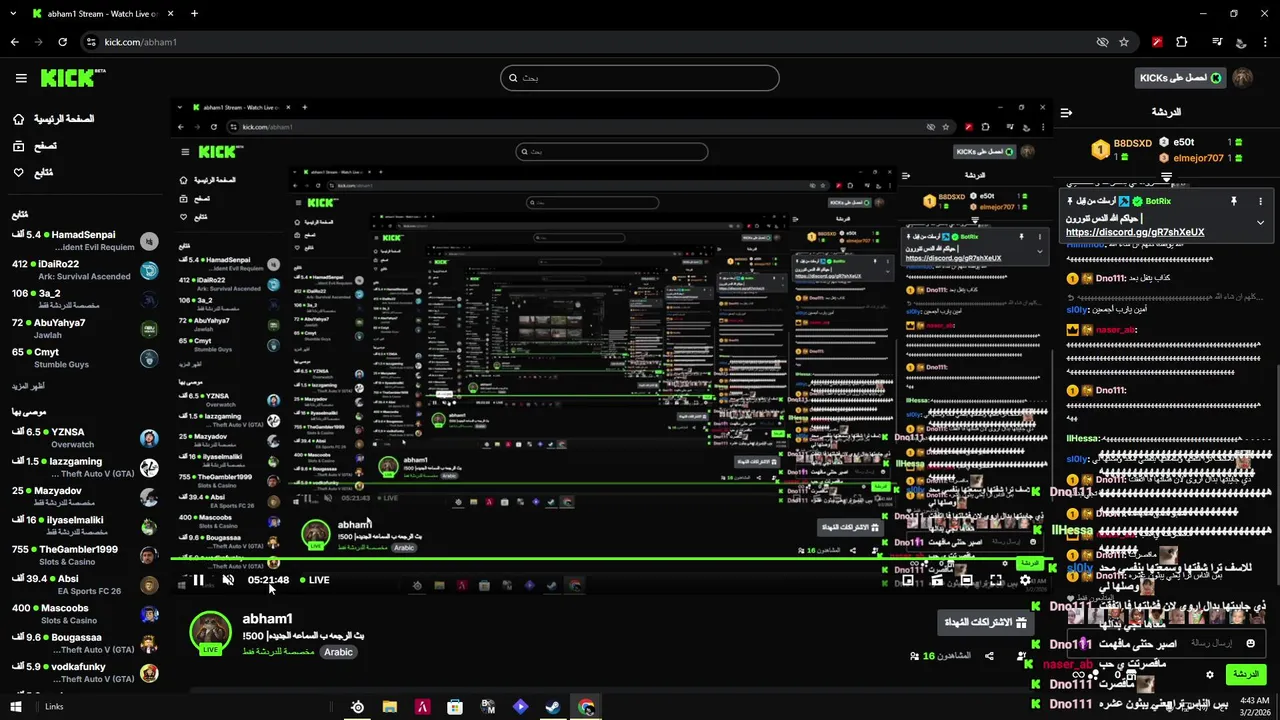1280x720 pixels.
Task: Open a new Chrome tab
Action: click(x=194, y=14)
